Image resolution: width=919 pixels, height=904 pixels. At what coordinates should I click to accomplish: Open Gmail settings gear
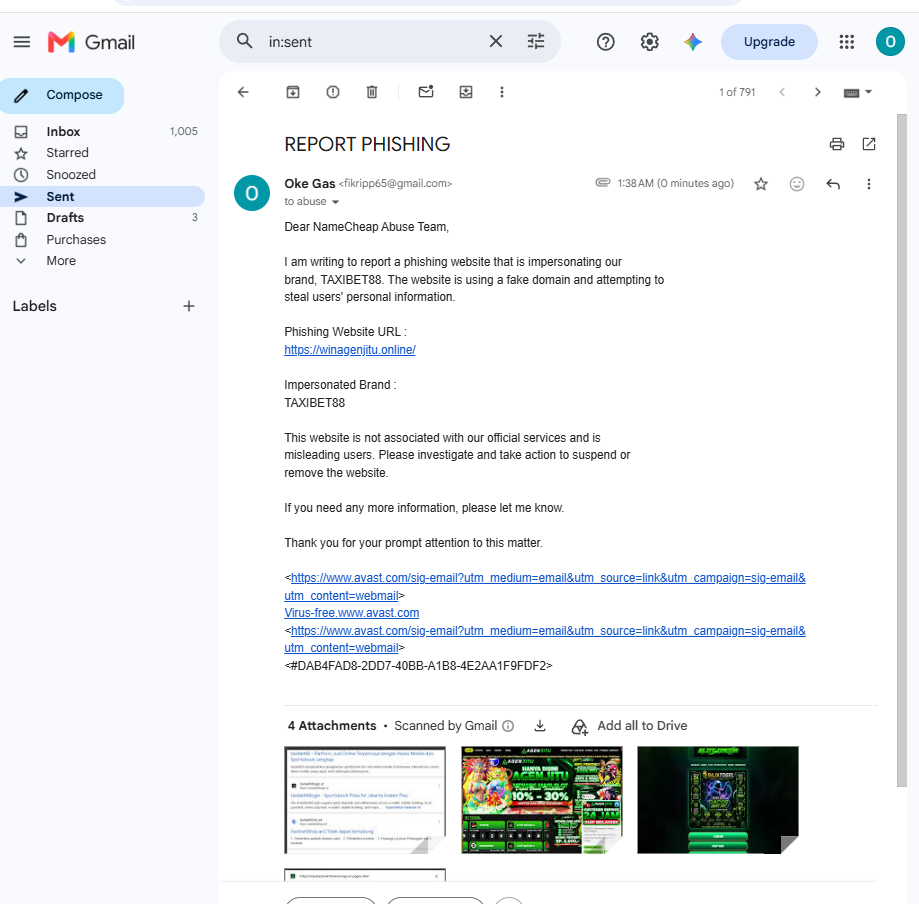pyautogui.click(x=649, y=42)
